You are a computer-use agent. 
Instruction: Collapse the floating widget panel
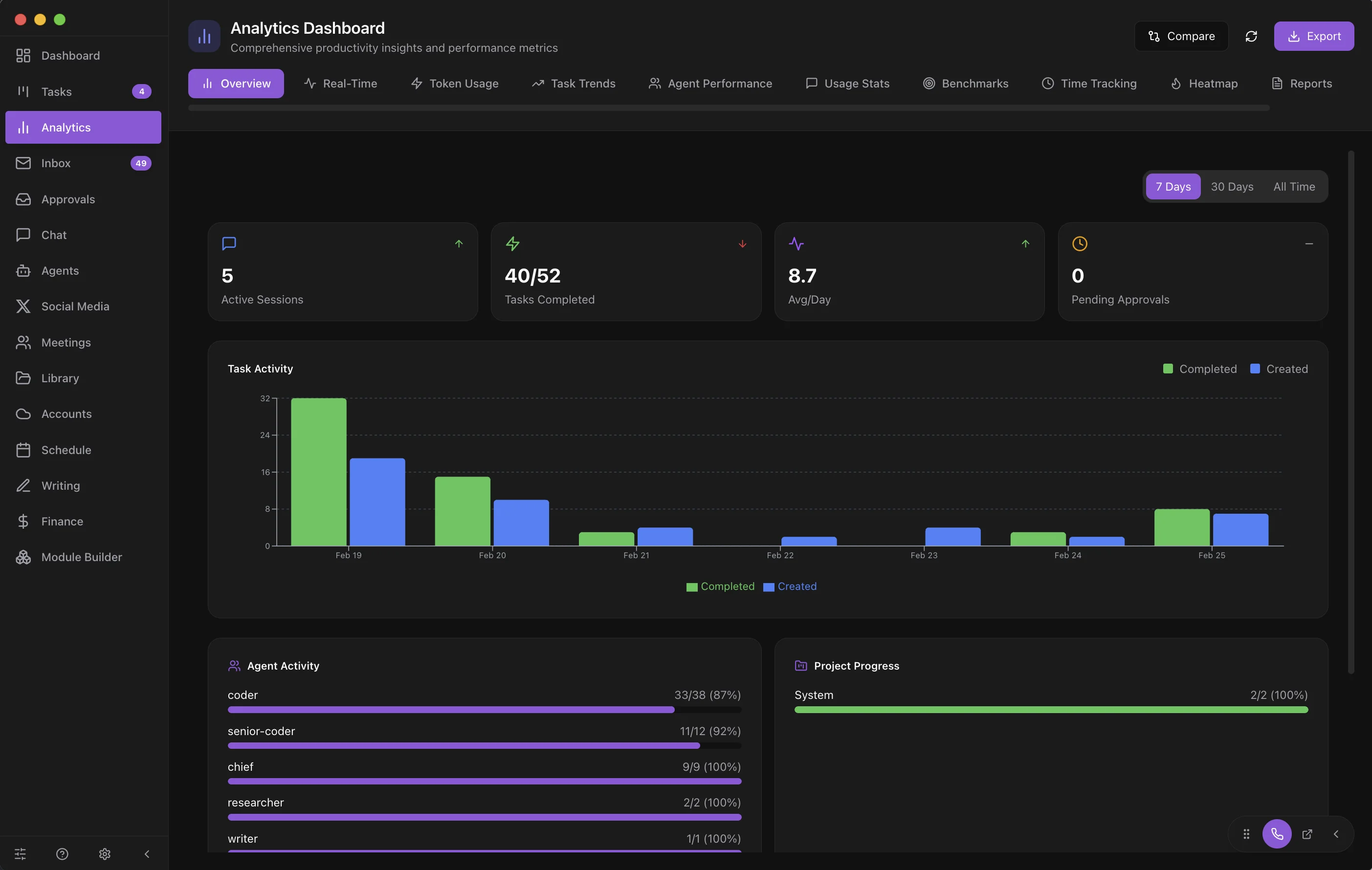(1336, 834)
